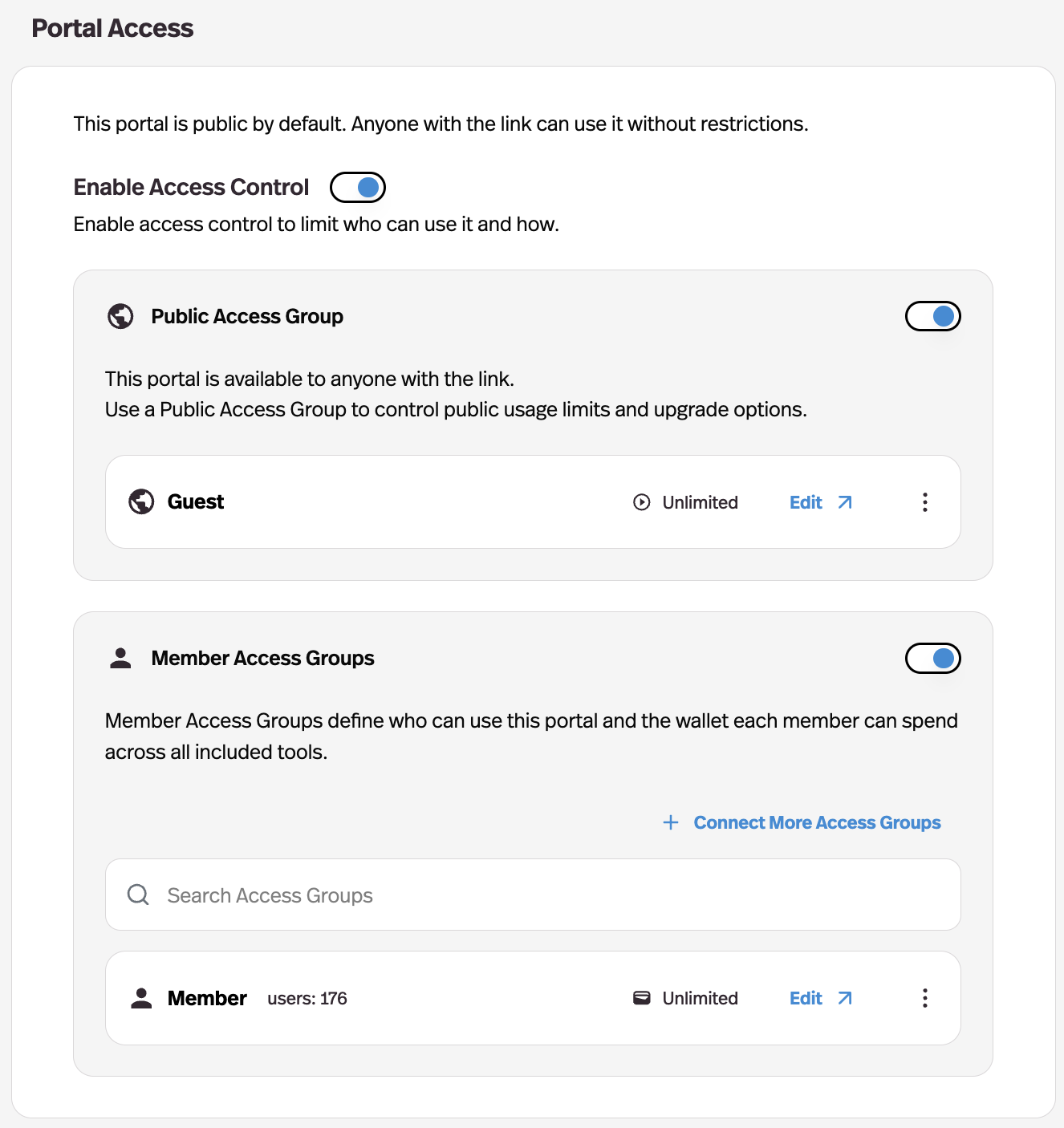Disable the Public Access Group toggle

tap(933, 316)
